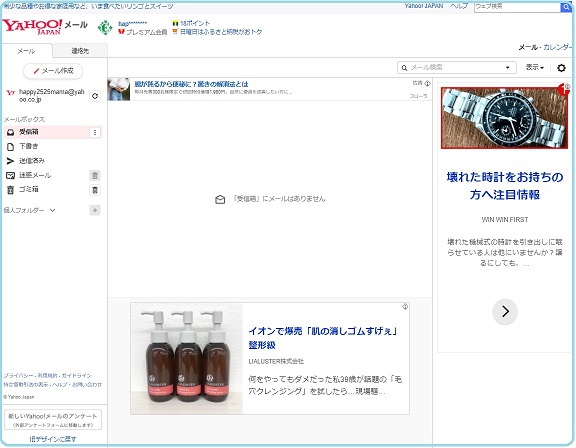
Task: Click the settings gear icon
Action: (561, 68)
